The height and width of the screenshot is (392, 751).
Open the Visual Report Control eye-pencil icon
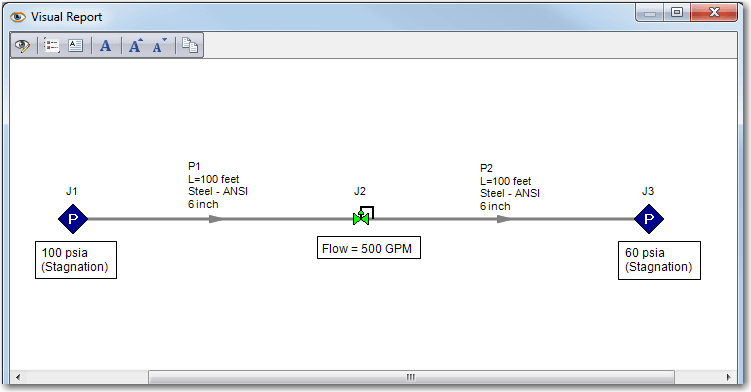pyautogui.click(x=22, y=46)
